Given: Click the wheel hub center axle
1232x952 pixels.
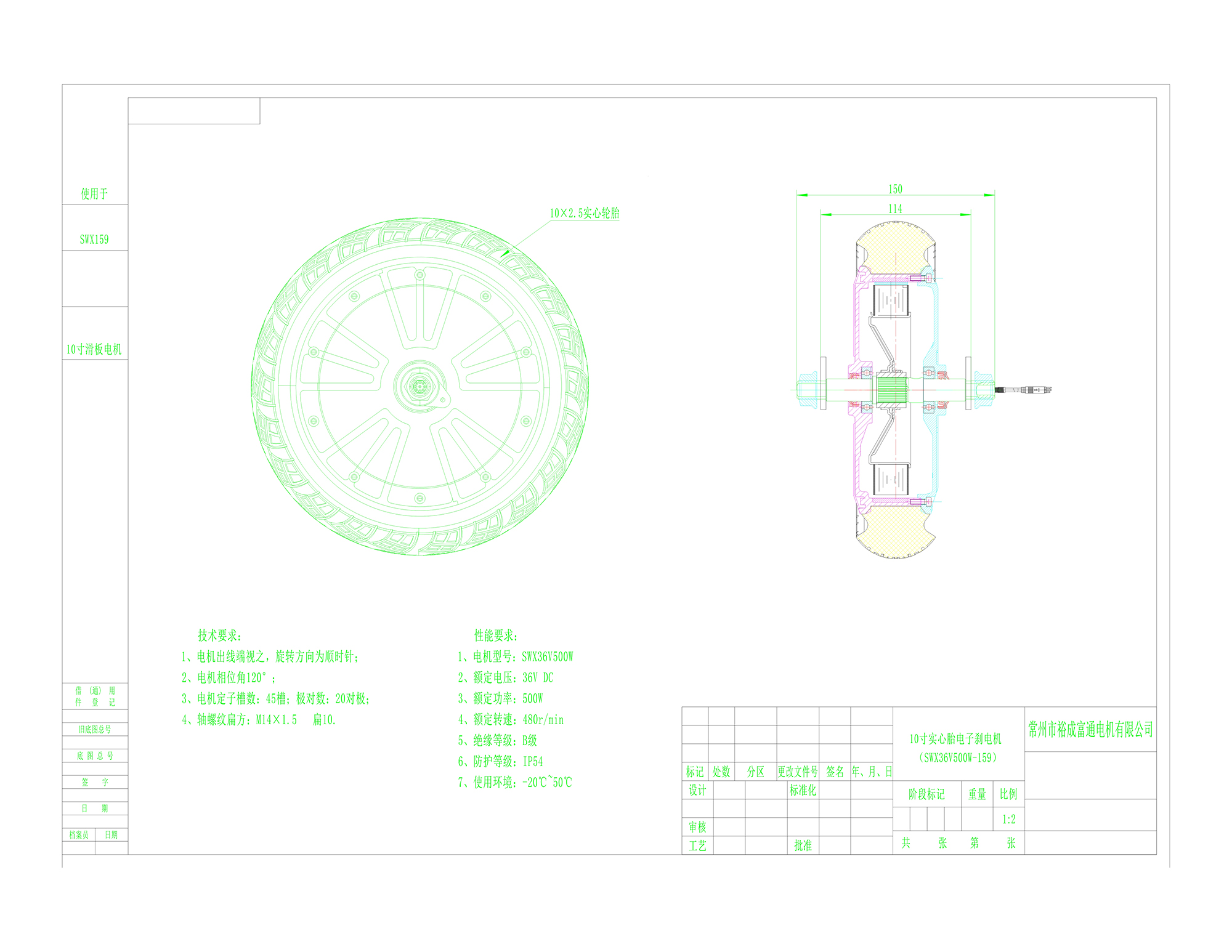Looking at the screenshot, I should [x=420, y=386].
